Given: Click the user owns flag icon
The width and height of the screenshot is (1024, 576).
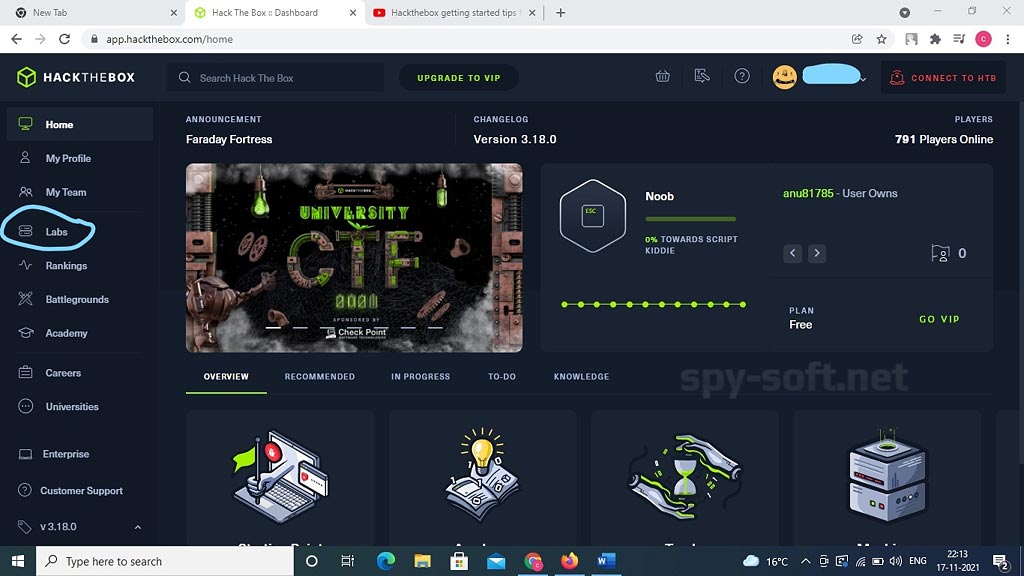Looking at the screenshot, I should (940, 253).
